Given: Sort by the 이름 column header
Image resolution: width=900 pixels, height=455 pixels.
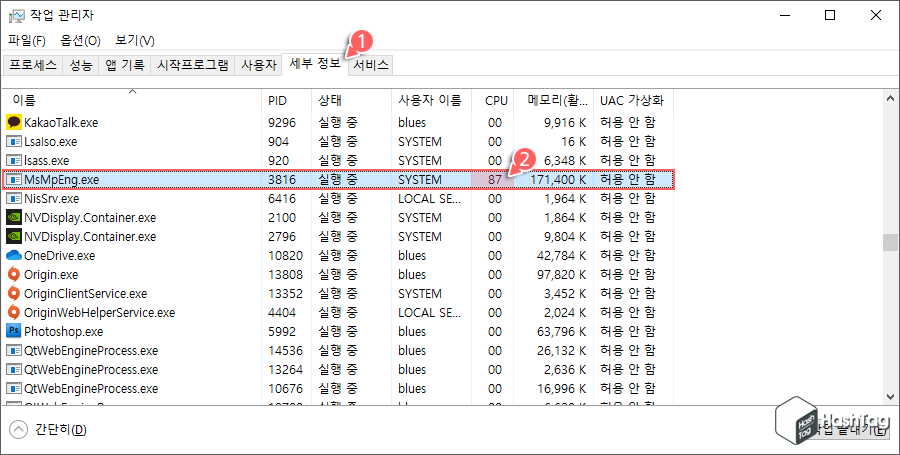Looking at the screenshot, I should [132, 100].
